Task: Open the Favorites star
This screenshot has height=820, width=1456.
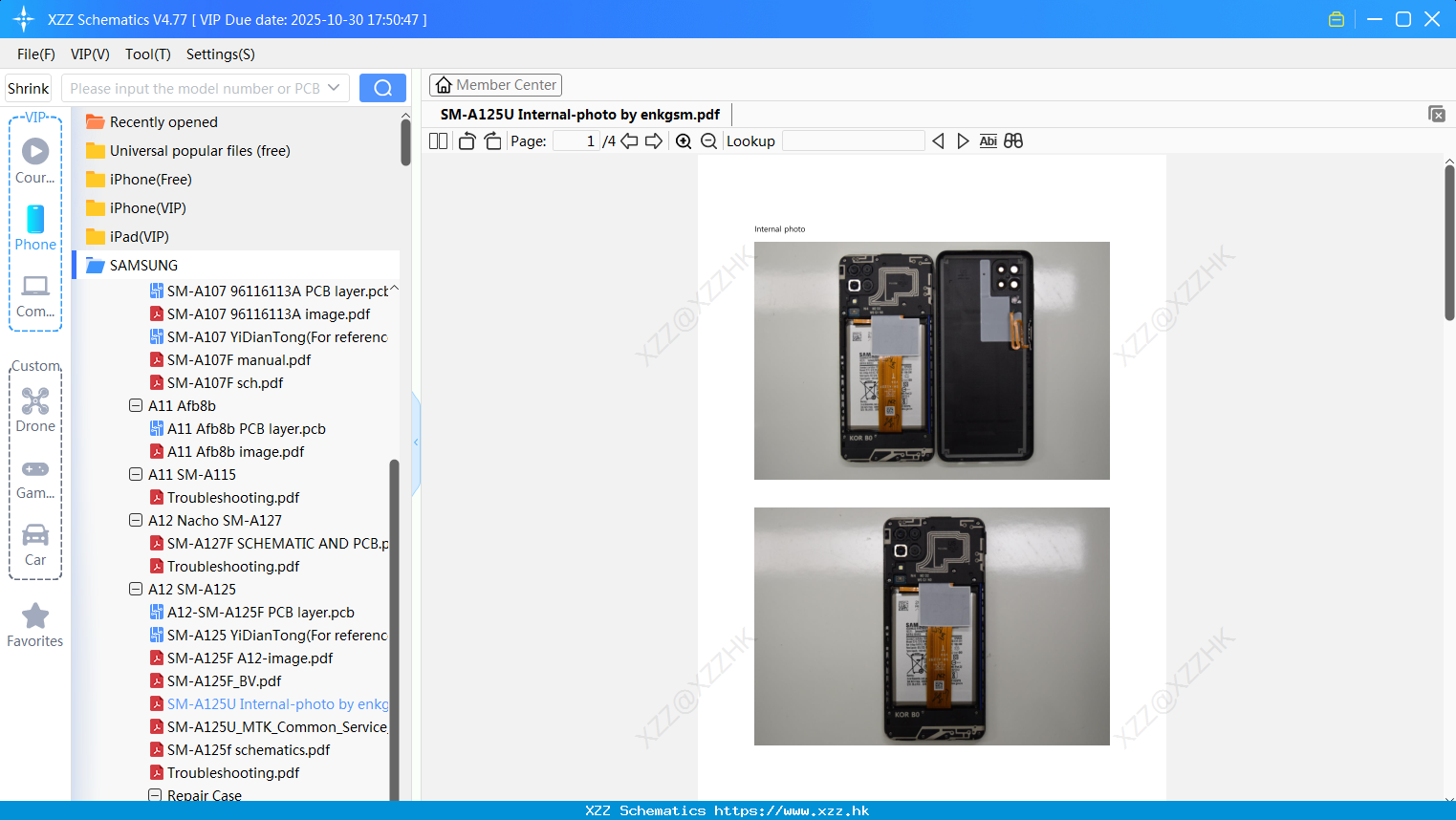Action: click(x=35, y=625)
